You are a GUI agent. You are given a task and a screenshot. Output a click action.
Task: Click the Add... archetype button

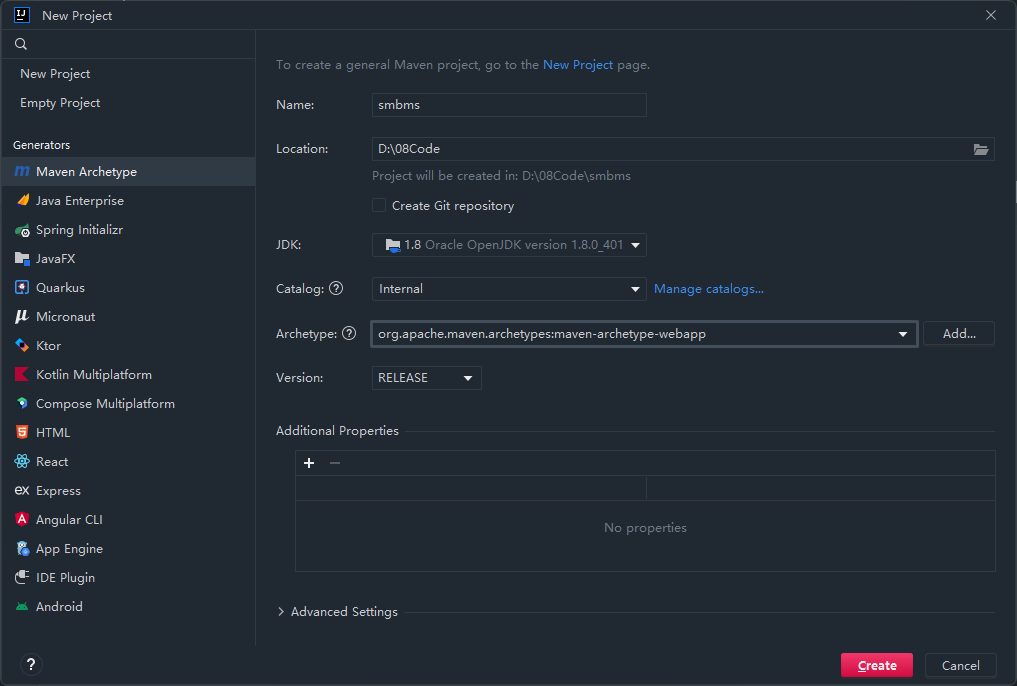(959, 334)
